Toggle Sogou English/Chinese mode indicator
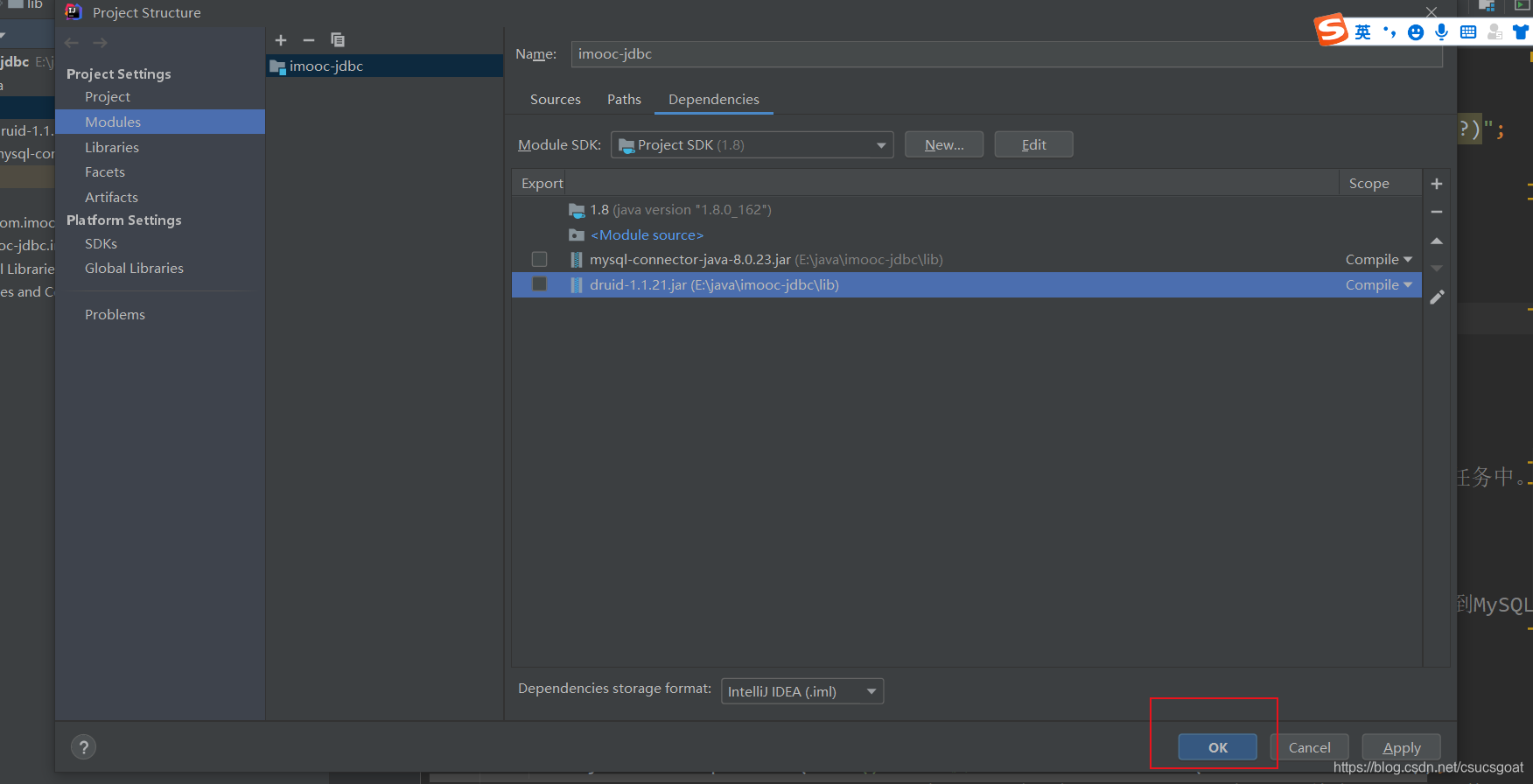Screen dimensions: 1533x784 [x=1363, y=32]
